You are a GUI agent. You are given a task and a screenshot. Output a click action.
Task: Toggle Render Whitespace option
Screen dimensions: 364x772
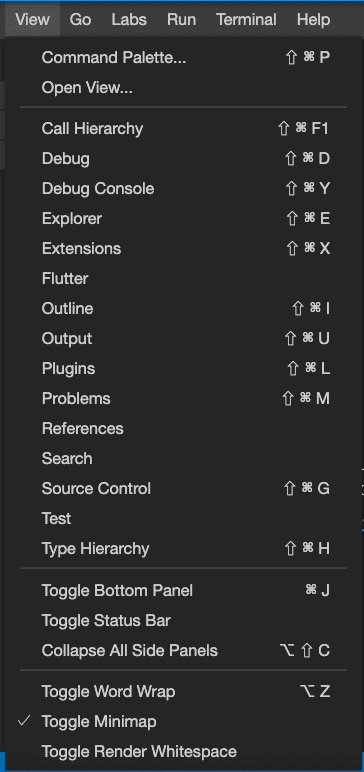pyautogui.click(x=183, y=752)
